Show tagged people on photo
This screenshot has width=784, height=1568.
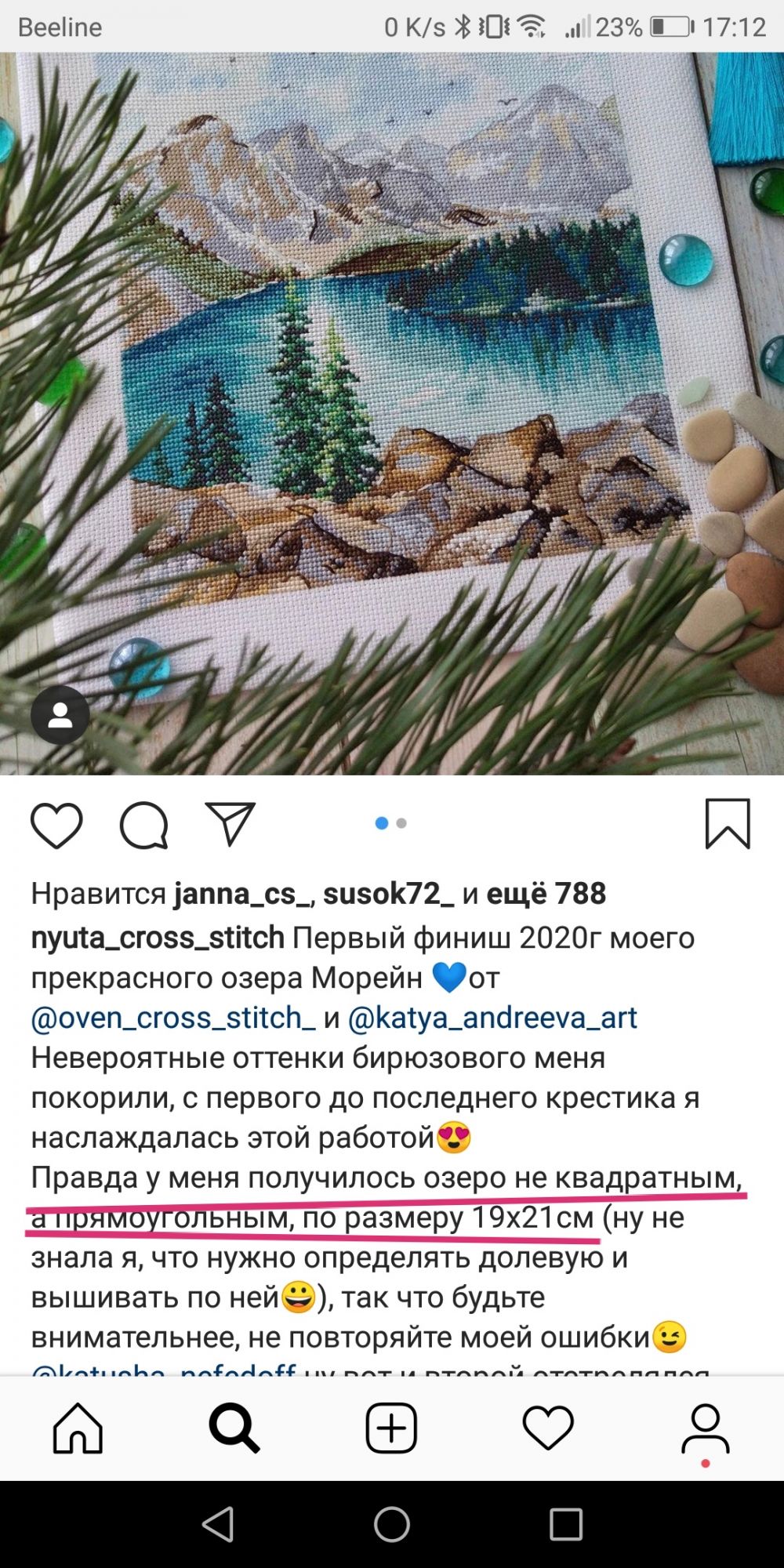pos(60,715)
